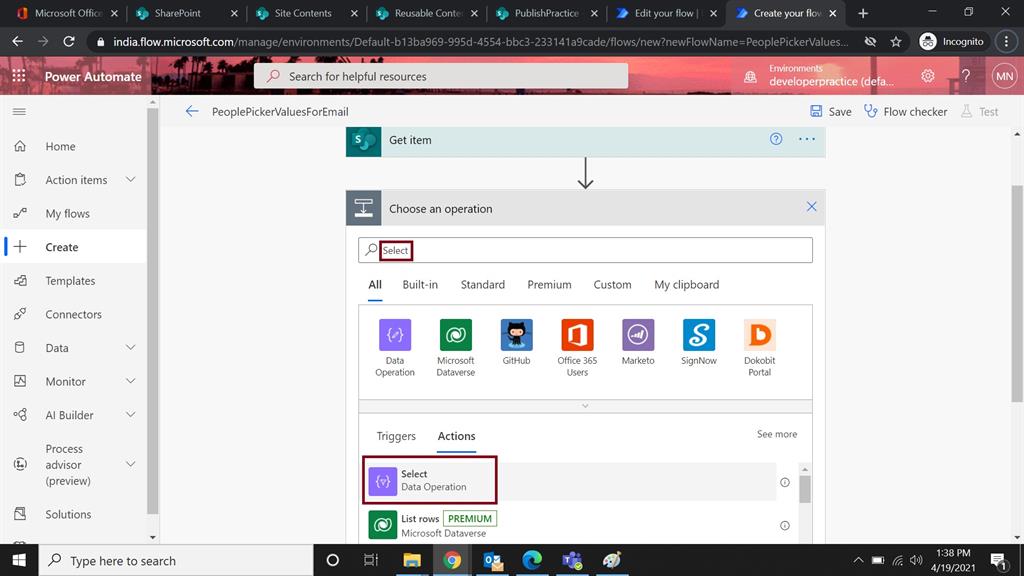Expand the AI Builder section
Screen dimensions: 1024x576
pyautogui.click(x=131, y=415)
